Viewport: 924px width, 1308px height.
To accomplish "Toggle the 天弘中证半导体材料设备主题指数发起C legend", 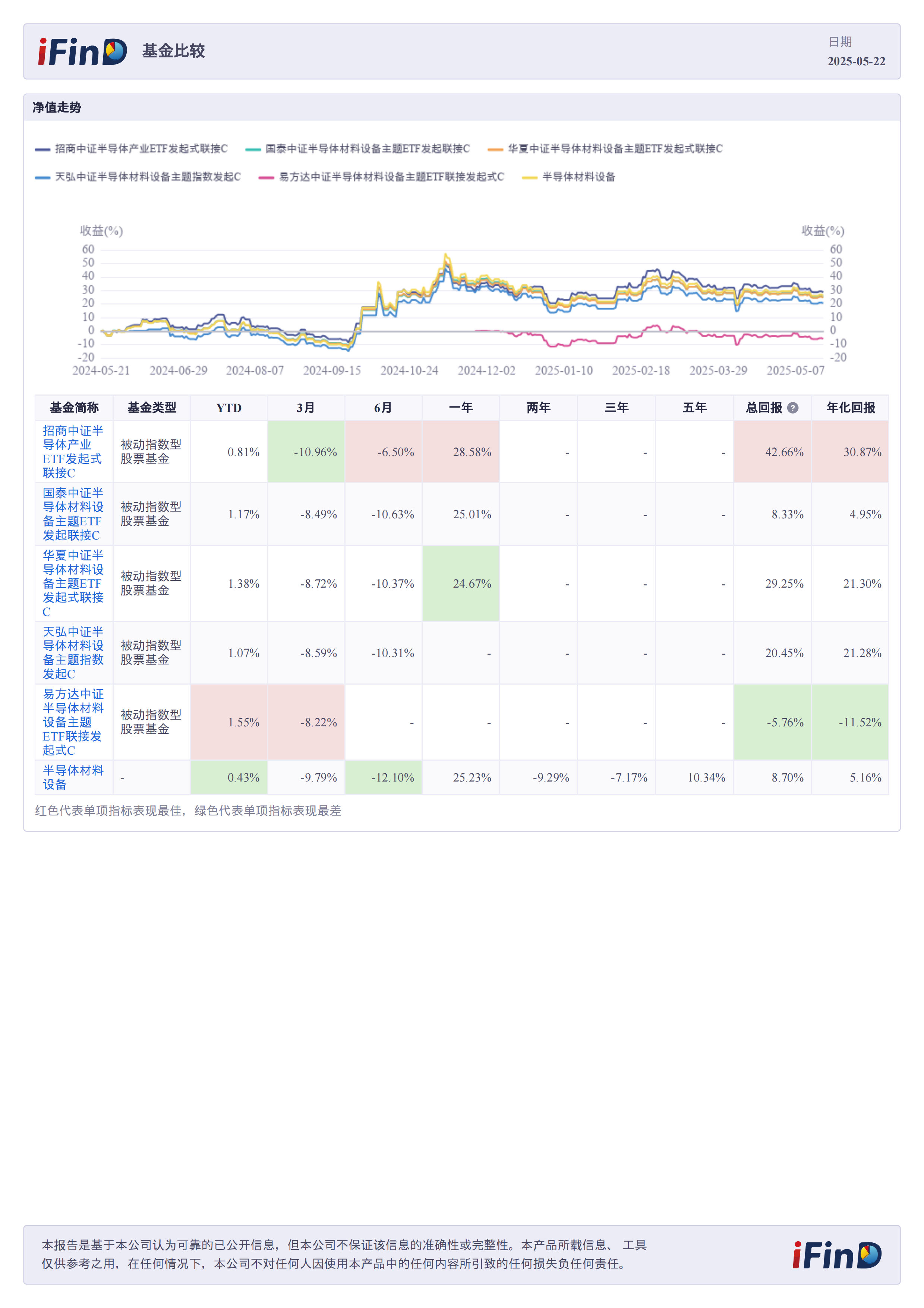I will click(138, 177).
